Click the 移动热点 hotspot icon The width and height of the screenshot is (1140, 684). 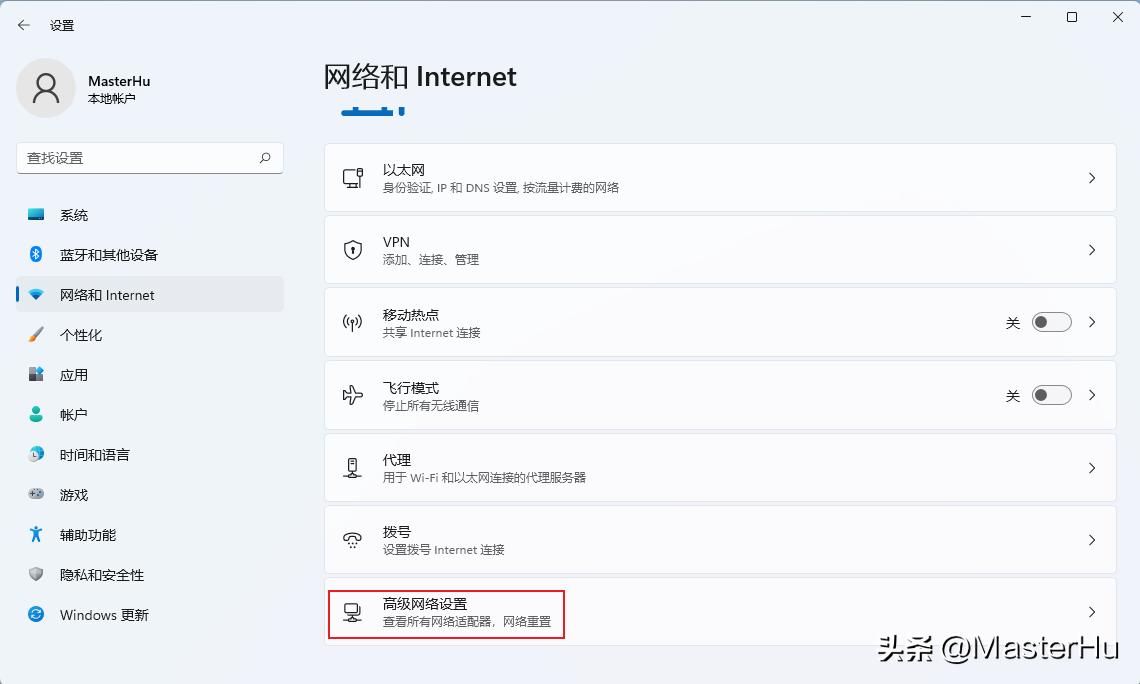(353, 322)
